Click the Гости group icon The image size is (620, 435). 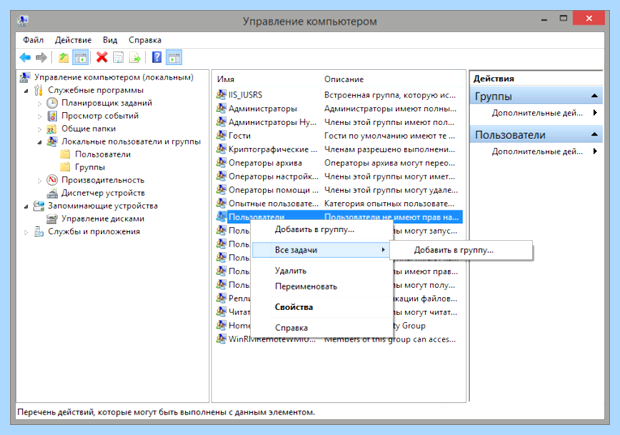(221, 136)
